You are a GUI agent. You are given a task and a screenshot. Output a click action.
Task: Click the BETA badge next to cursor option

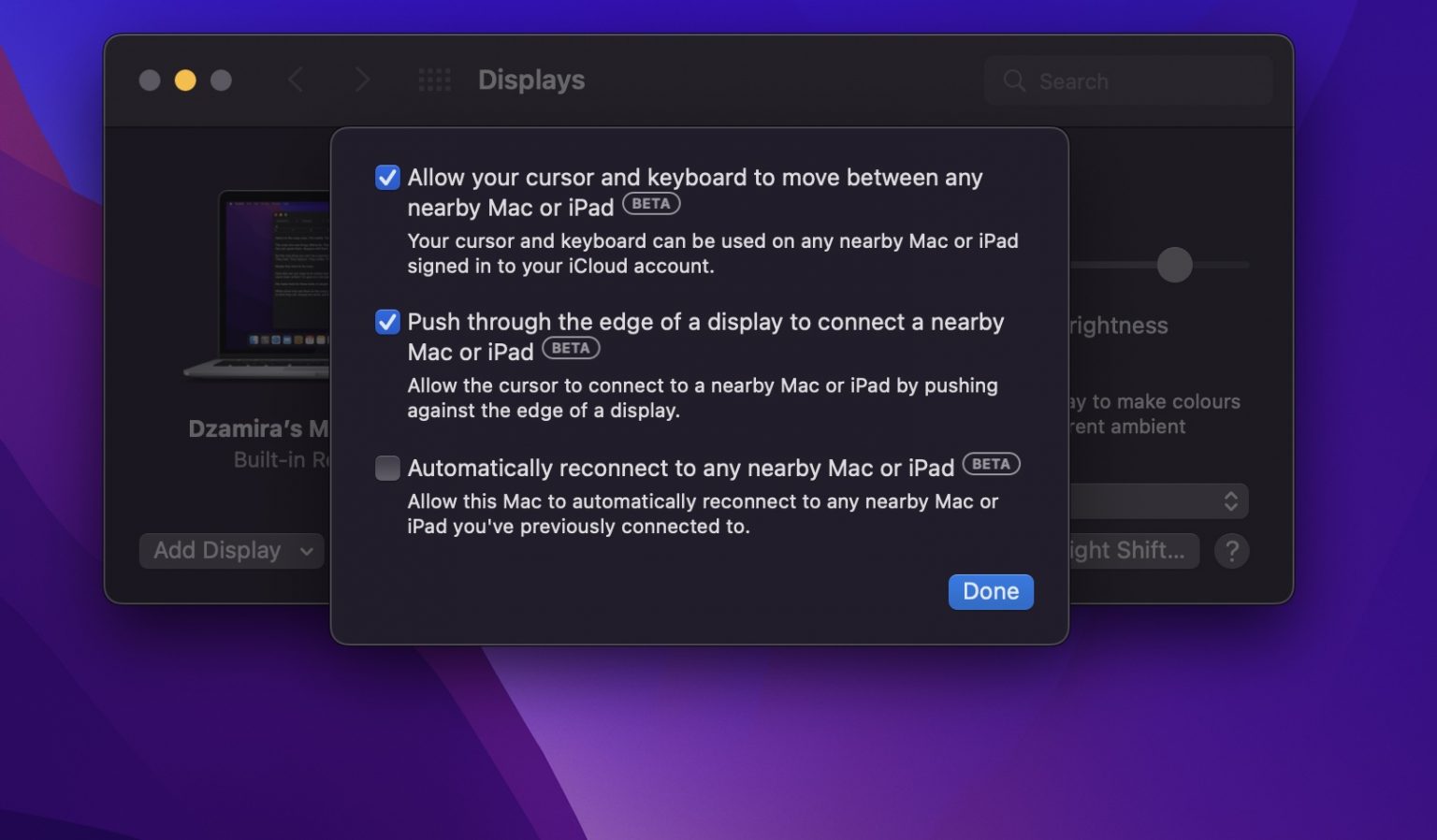[x=651, y=203]
